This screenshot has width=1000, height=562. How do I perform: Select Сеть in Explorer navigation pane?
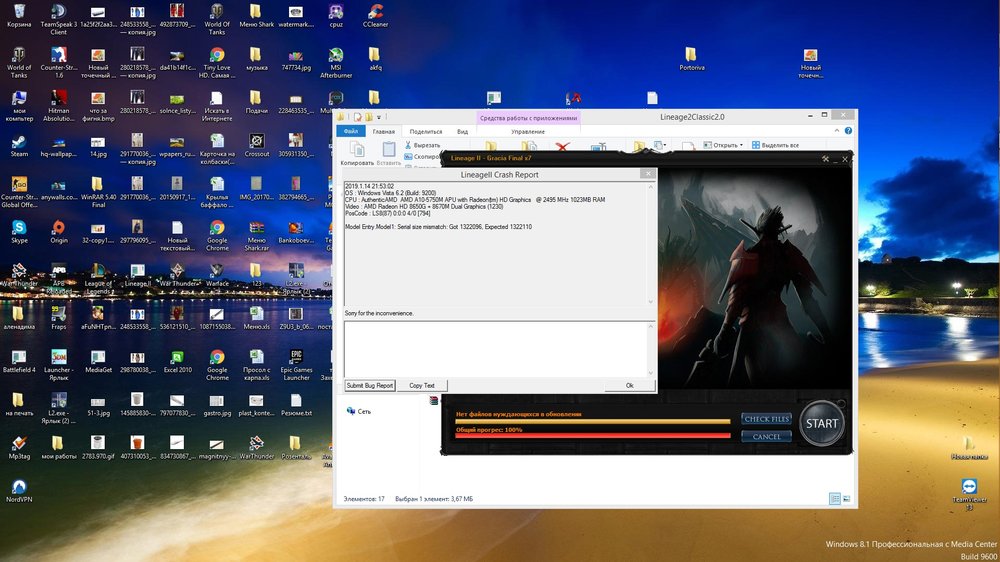[x=363, y=411]
